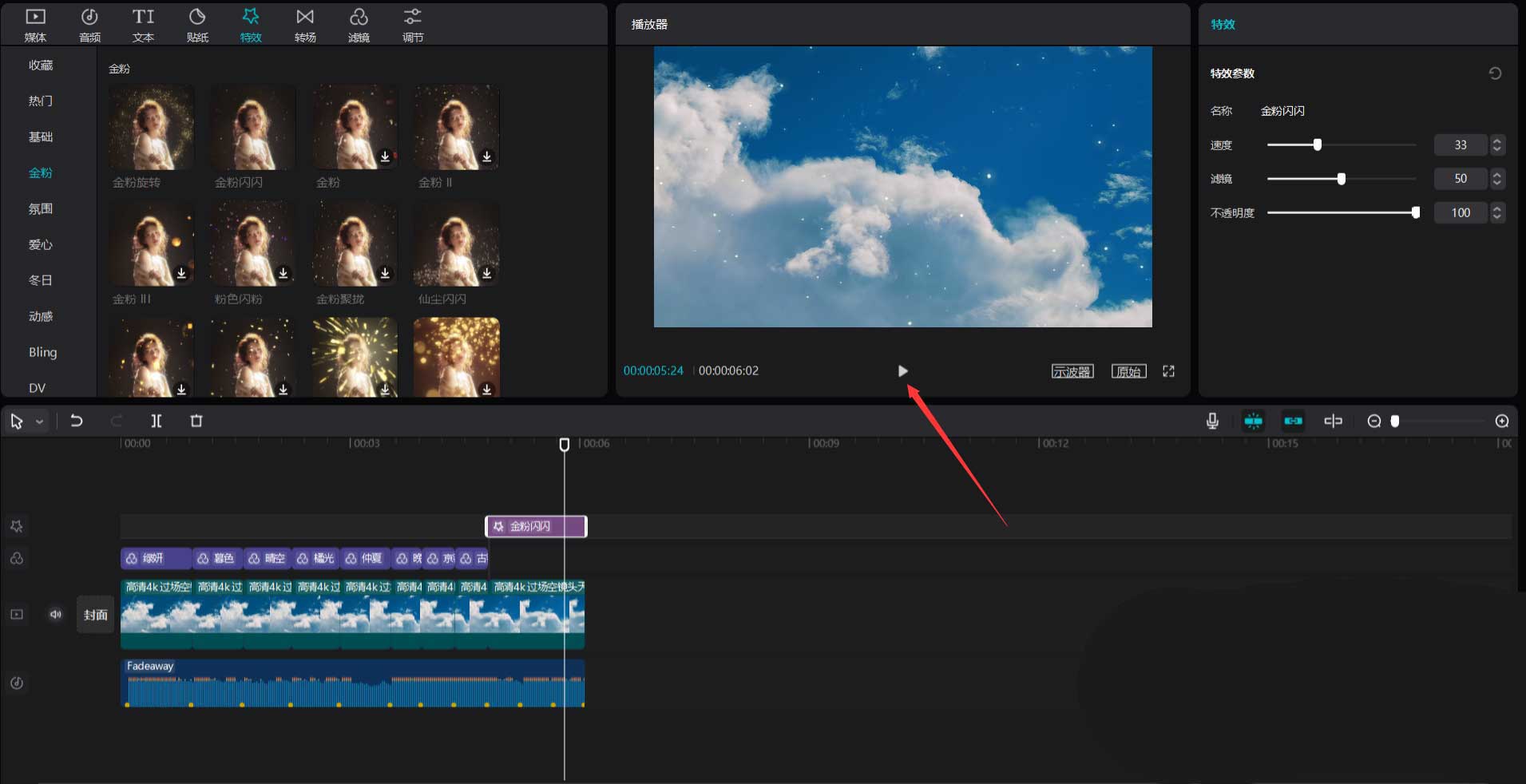Open the selection tool dropdown arrow
Image resolution: width=1526 pixels, height=784 pixels.
[x=39, y=422]
